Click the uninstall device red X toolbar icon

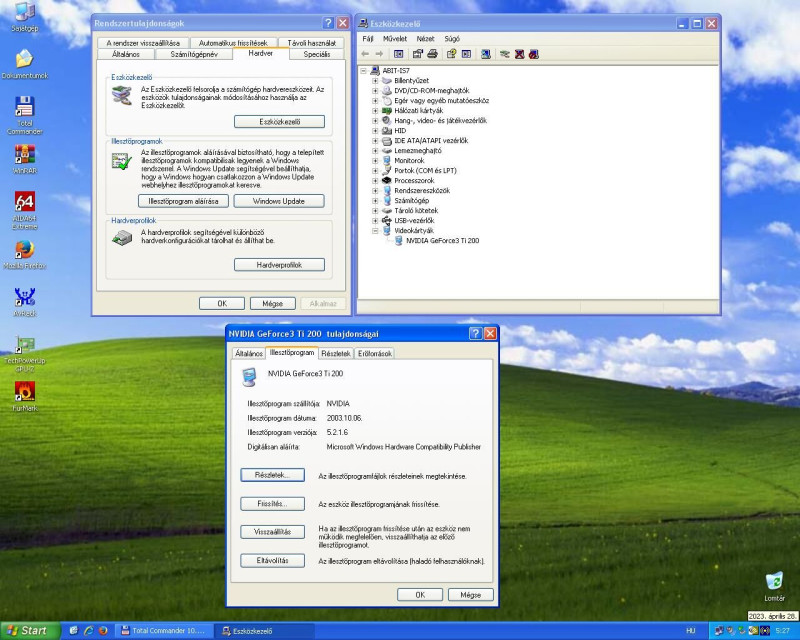pyautogui.click(x=519, y=54)
